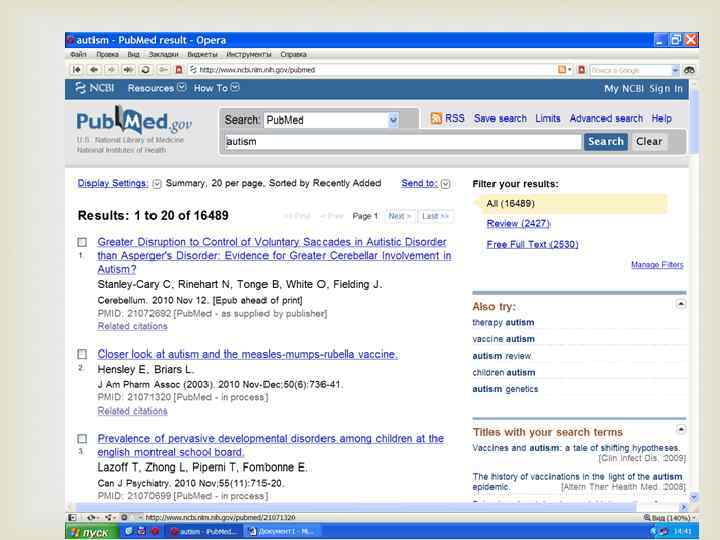Open the Display Settings dropdown arrow
The height and width of the screenshot is (540, 720).
pyautogui.click(x=157, y=184)
